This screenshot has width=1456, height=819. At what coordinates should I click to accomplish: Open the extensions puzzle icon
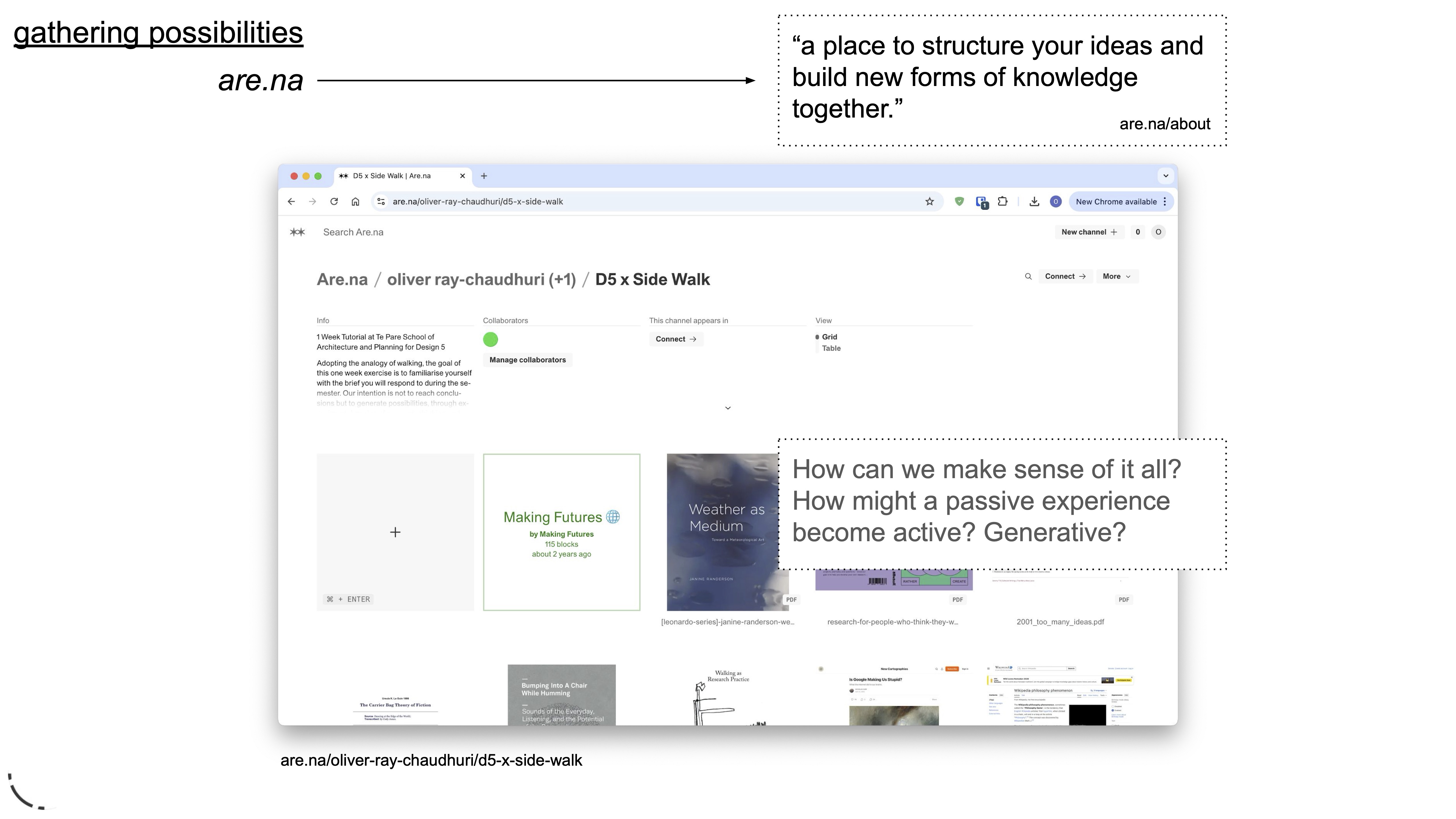(x=1003, y=202)
